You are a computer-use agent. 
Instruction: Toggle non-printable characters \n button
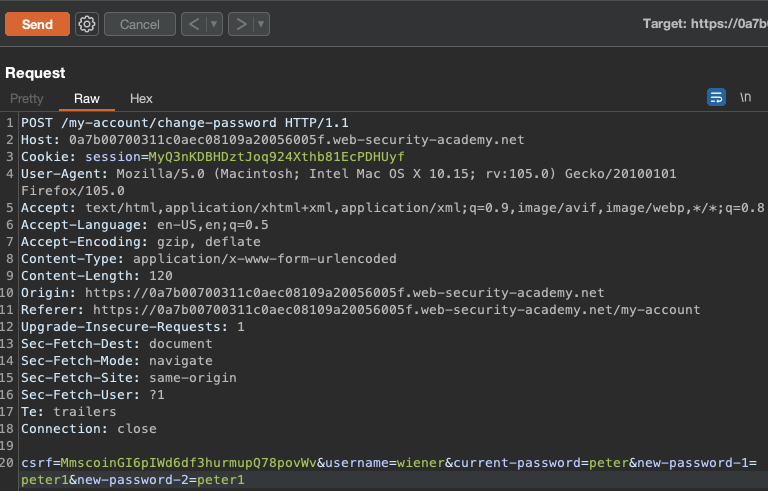(745, 97)
